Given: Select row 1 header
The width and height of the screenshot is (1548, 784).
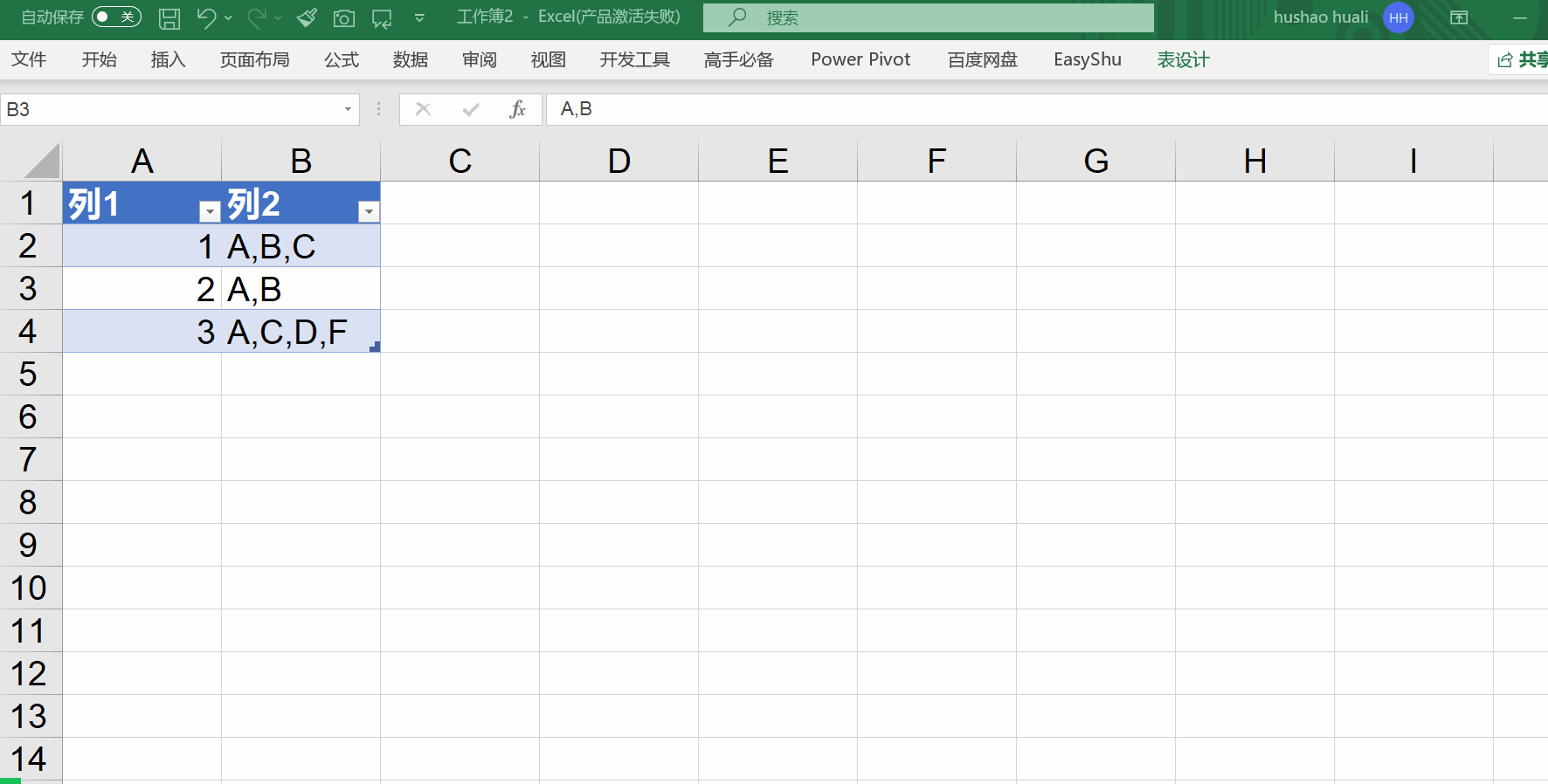Looking at the screenshot, I should (x=31, y=203).
